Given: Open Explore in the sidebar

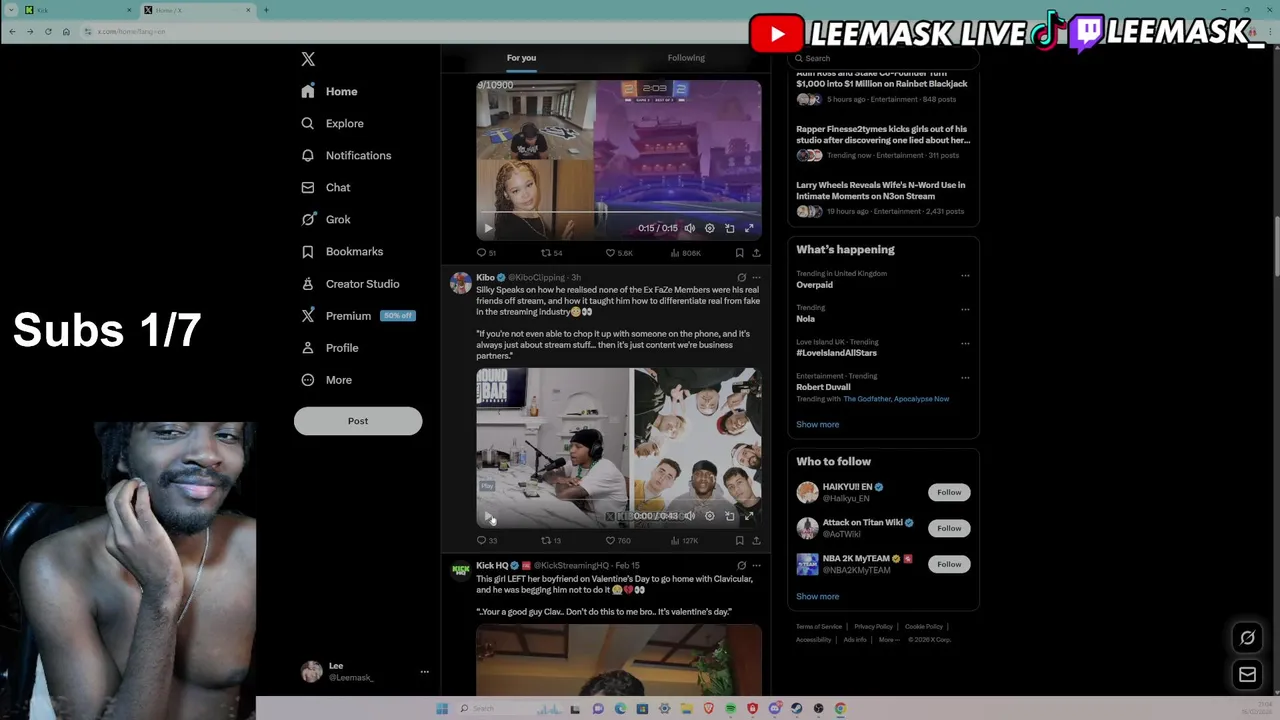Looking at the screenshot, I should point(333,123).
